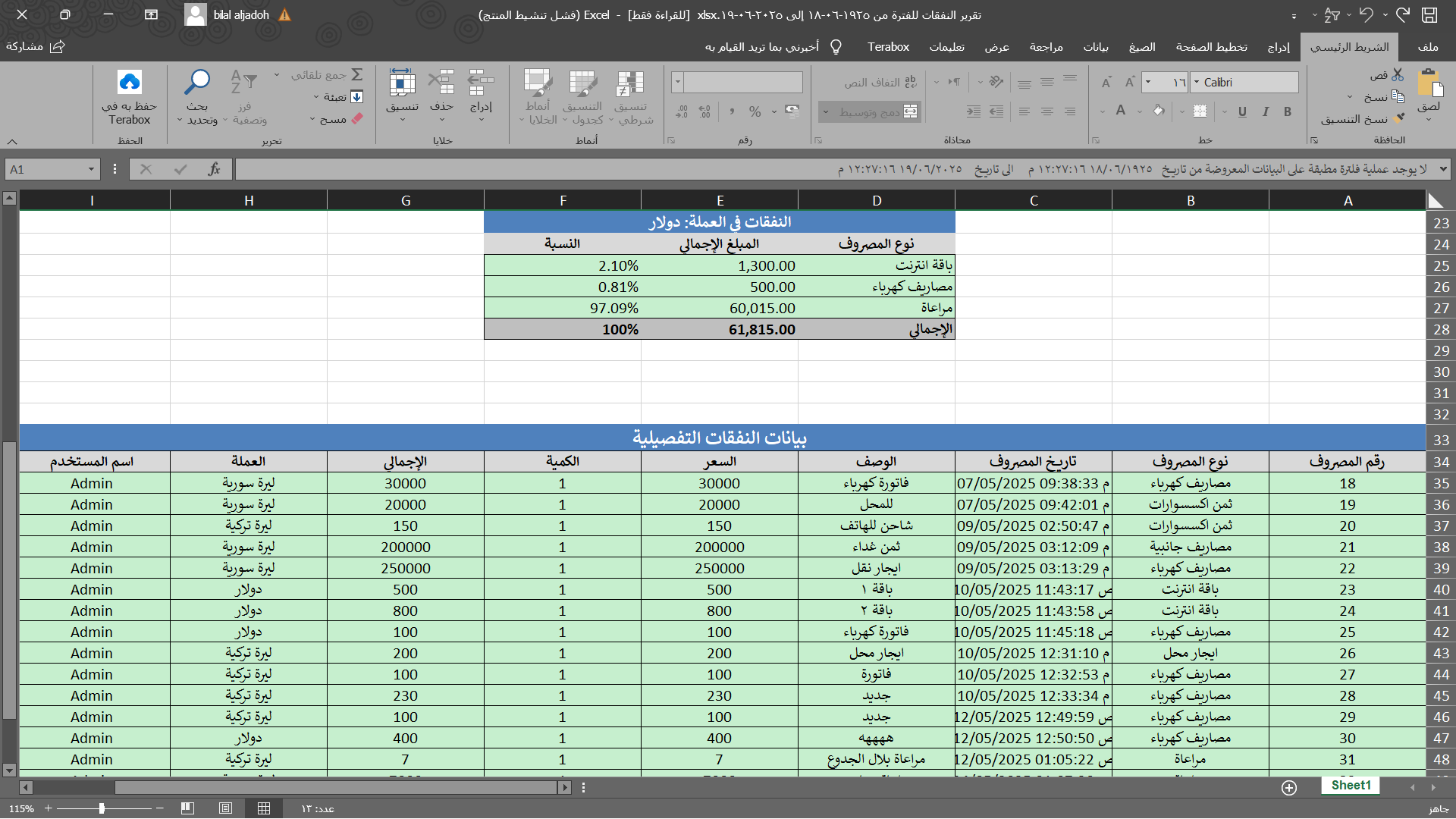1456x819 pixels.
Task: Toggle Underline formatting
Action: (1242, 111)
